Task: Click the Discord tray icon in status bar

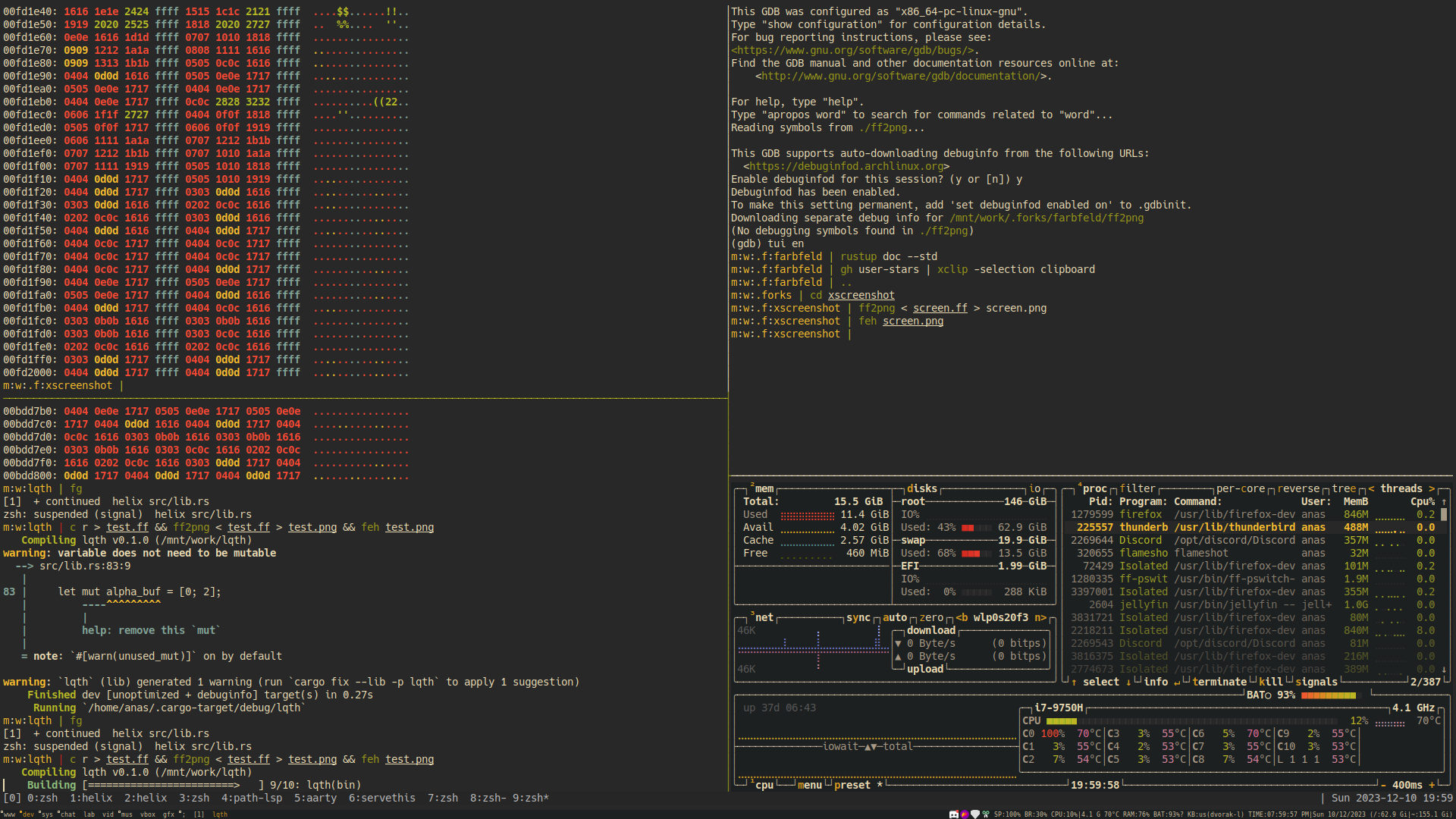Action: click(x=953, y=814)
